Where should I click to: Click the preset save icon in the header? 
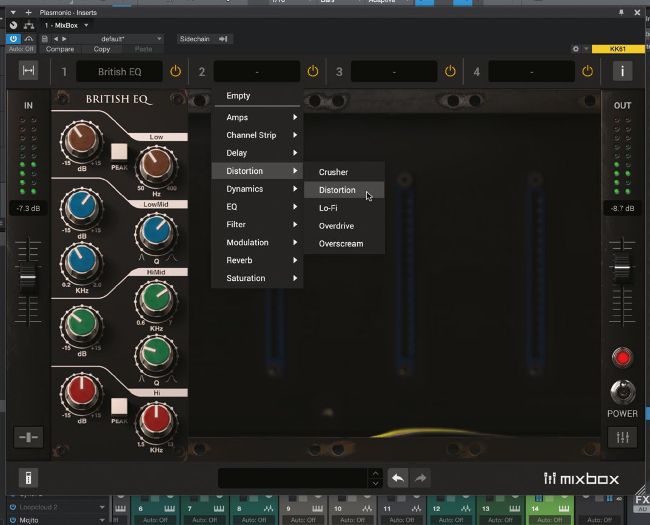pos(44,39)
